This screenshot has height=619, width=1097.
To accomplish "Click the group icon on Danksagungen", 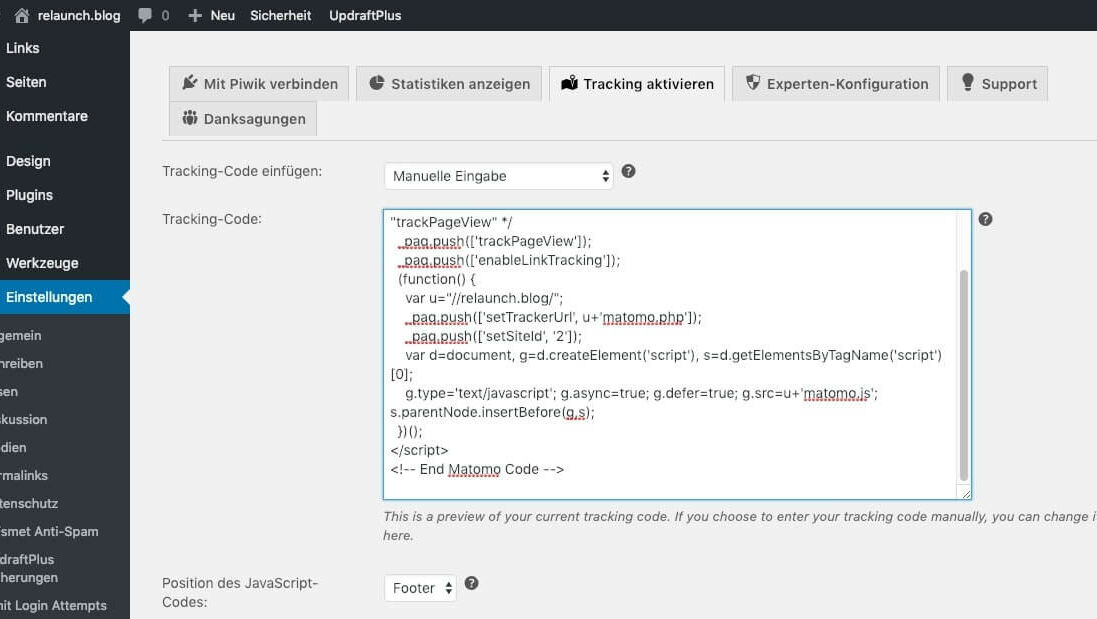I will pos(190,118).
